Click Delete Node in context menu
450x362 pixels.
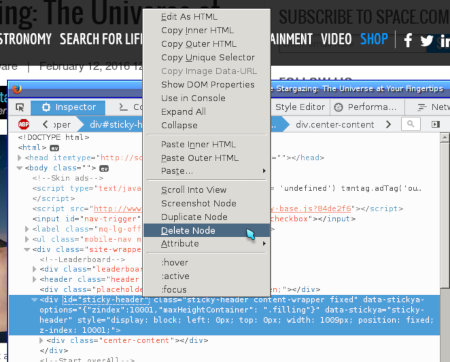[207, 230]
